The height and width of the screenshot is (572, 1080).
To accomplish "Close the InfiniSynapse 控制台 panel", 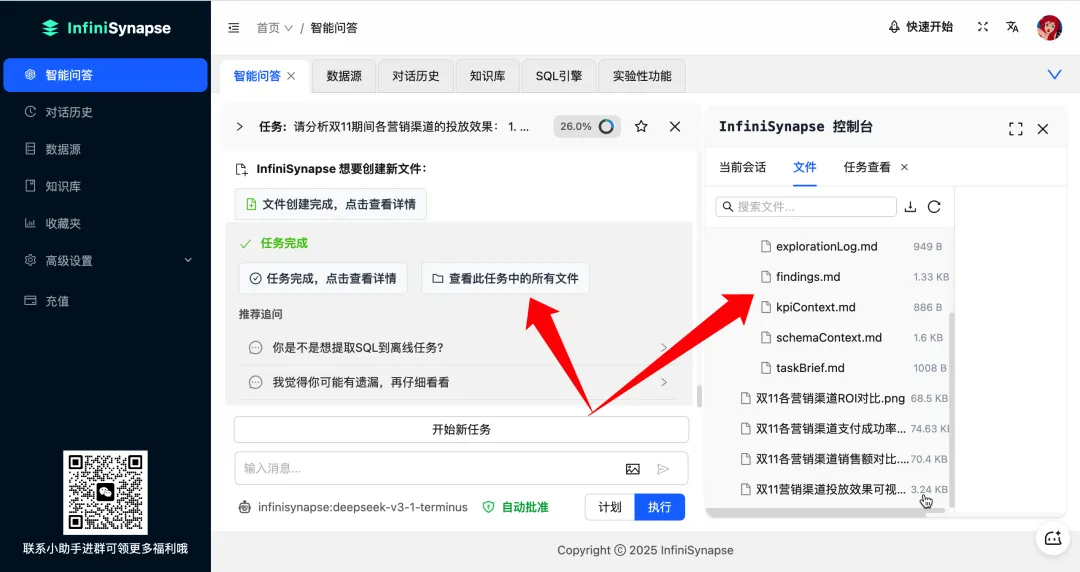I will pos(1043,129).
